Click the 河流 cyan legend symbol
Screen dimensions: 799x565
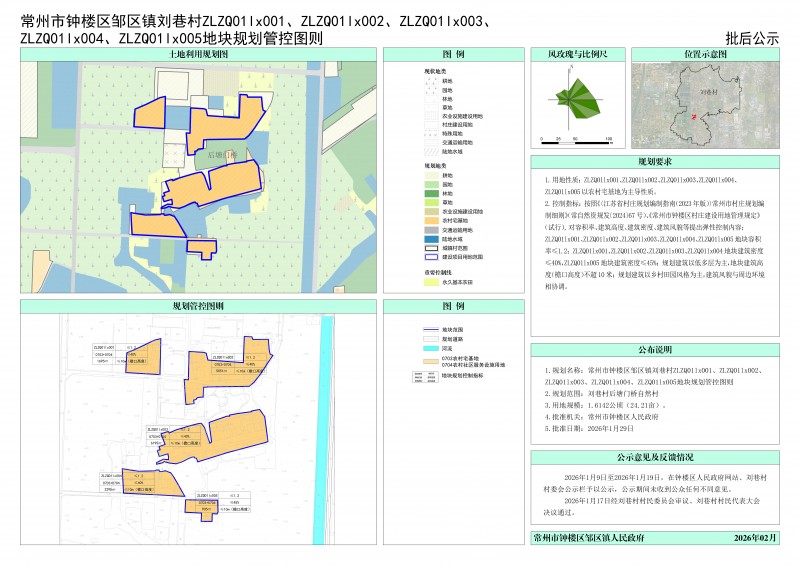432,347
